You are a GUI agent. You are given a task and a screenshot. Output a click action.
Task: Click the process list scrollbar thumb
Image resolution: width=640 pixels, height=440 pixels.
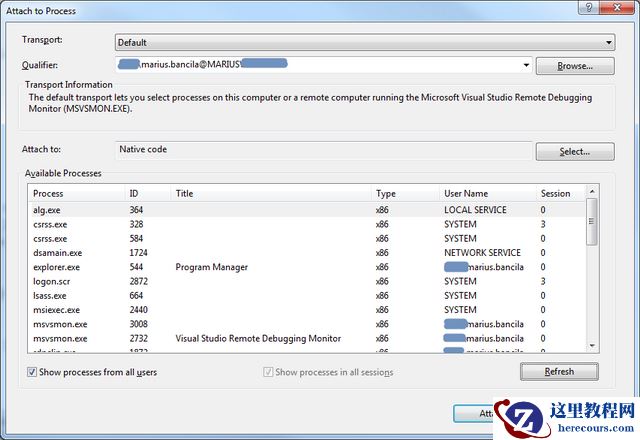point(592,221)
